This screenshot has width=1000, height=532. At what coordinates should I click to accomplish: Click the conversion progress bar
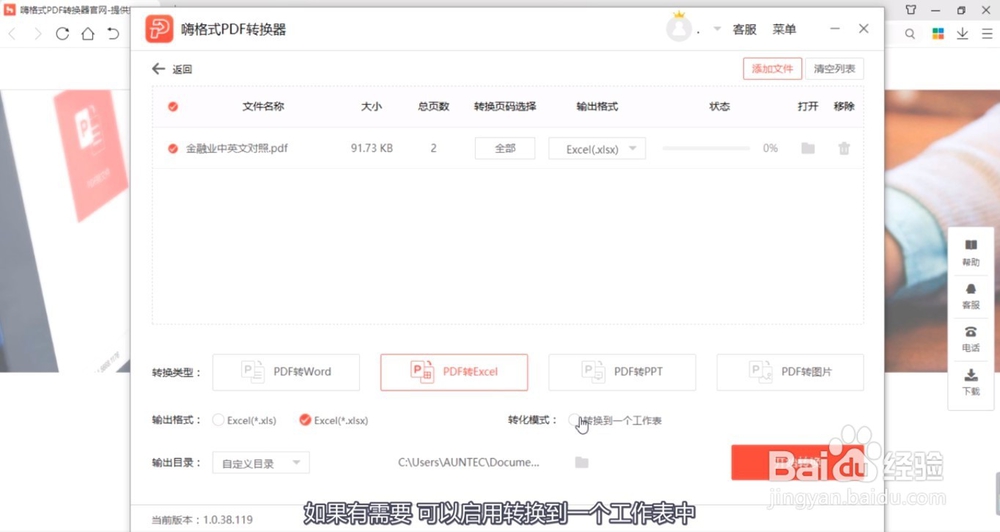[706, 149]
